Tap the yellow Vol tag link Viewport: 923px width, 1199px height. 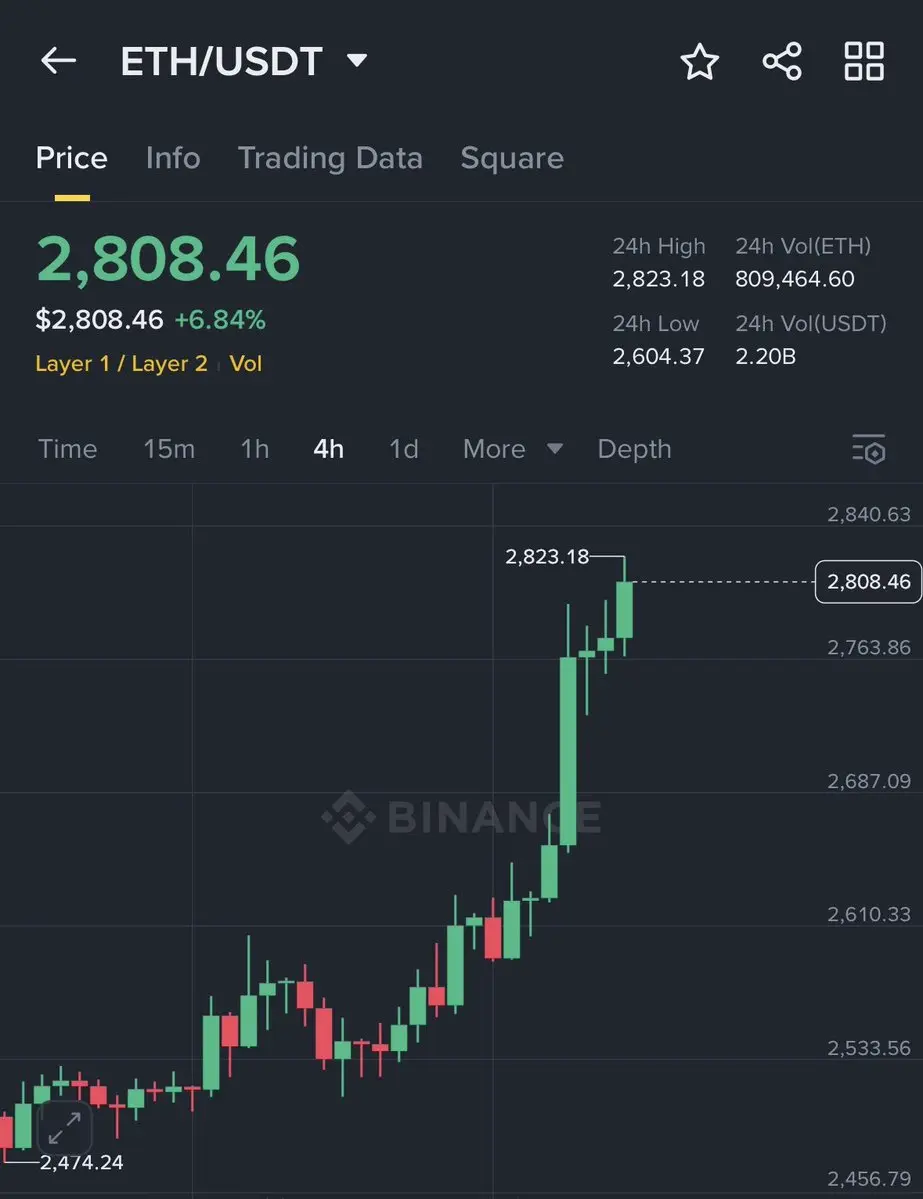pos(245,363)
